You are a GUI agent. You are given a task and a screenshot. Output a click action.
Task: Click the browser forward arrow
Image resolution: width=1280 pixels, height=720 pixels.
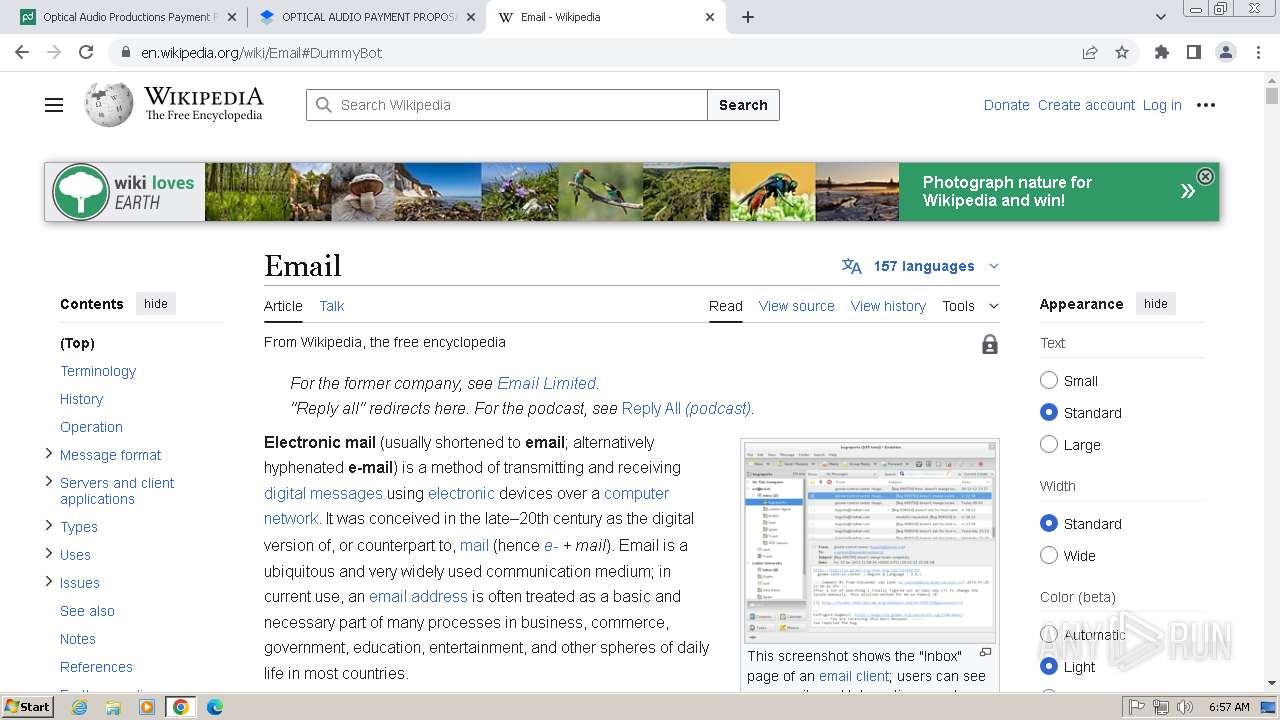[x=54, y=52]
